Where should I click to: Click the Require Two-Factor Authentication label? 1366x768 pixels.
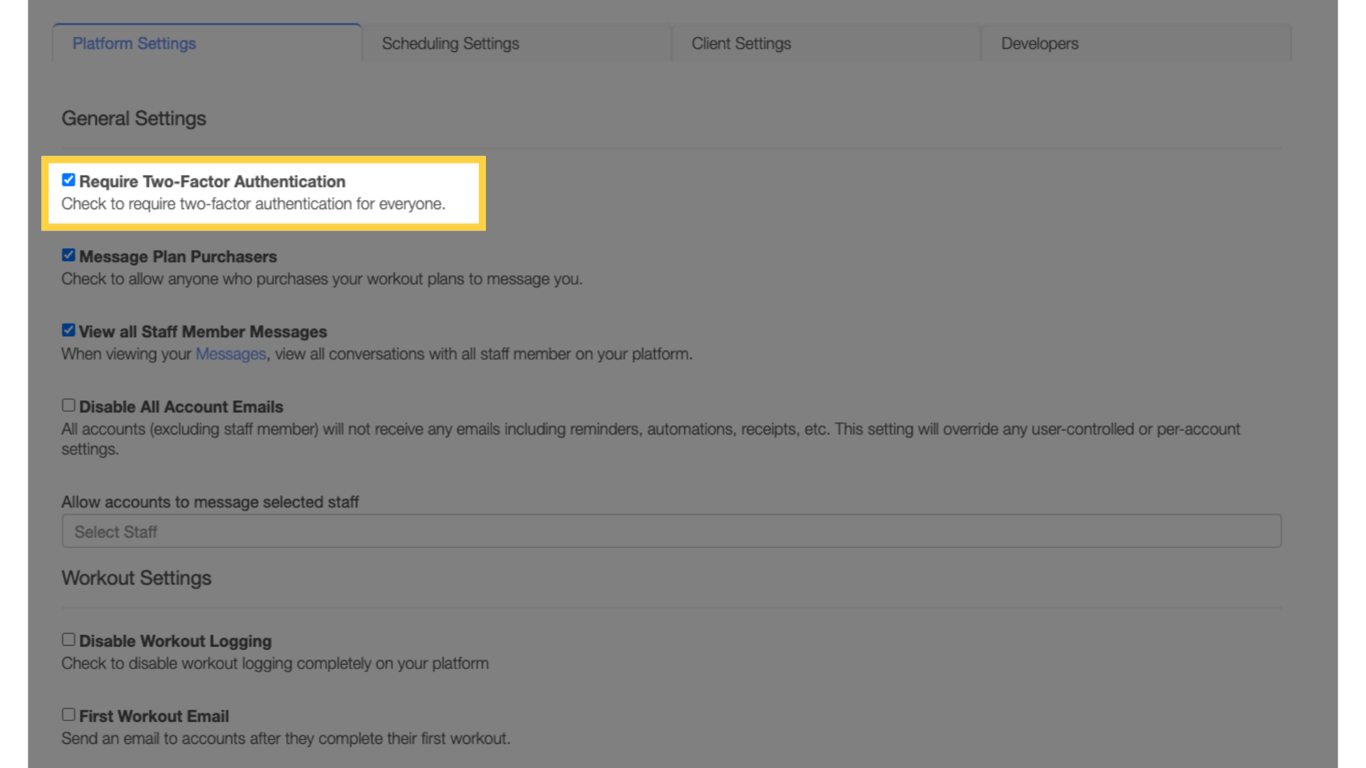[x=210, y=181]
